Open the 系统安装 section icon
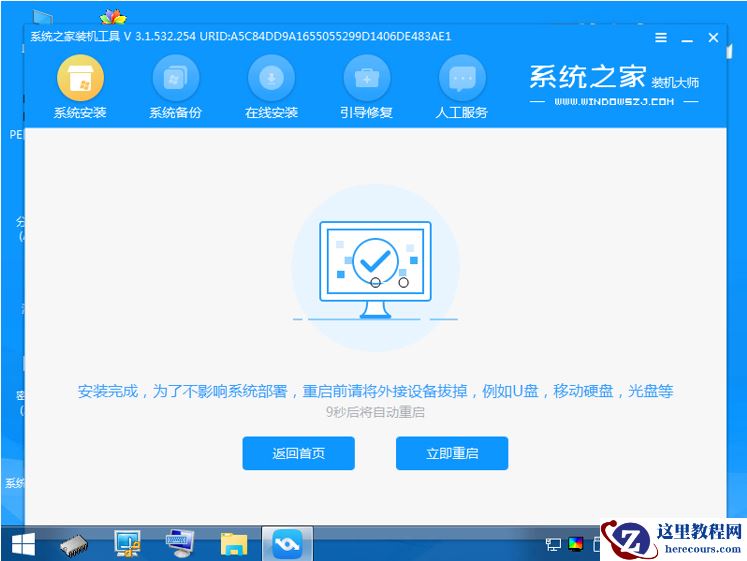Image resolution: width=747 pixels, height=561 pixels. [80, 78]
